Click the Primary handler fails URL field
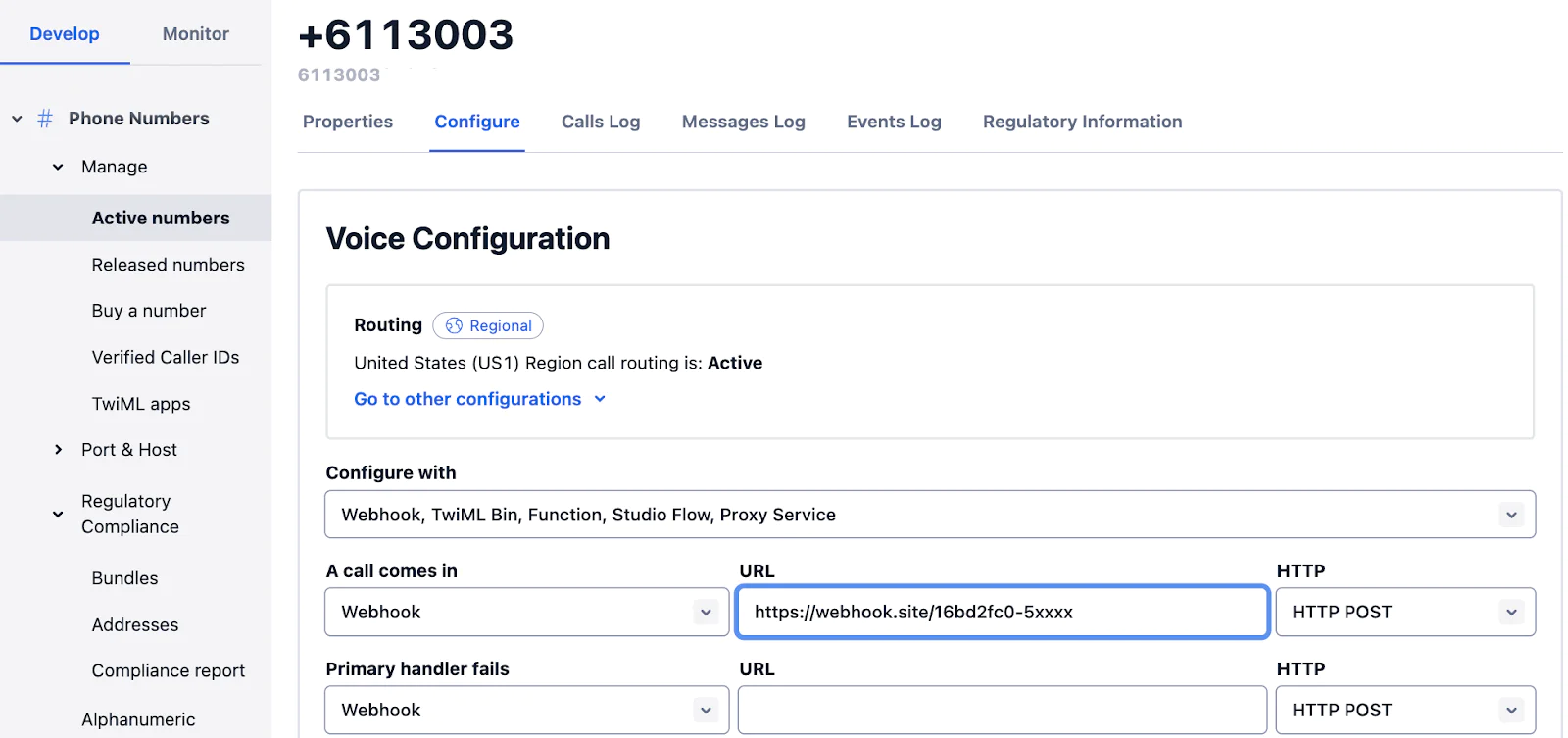Image resolution: width=1568 pixels, height=738 pixels. (1002, 710)
